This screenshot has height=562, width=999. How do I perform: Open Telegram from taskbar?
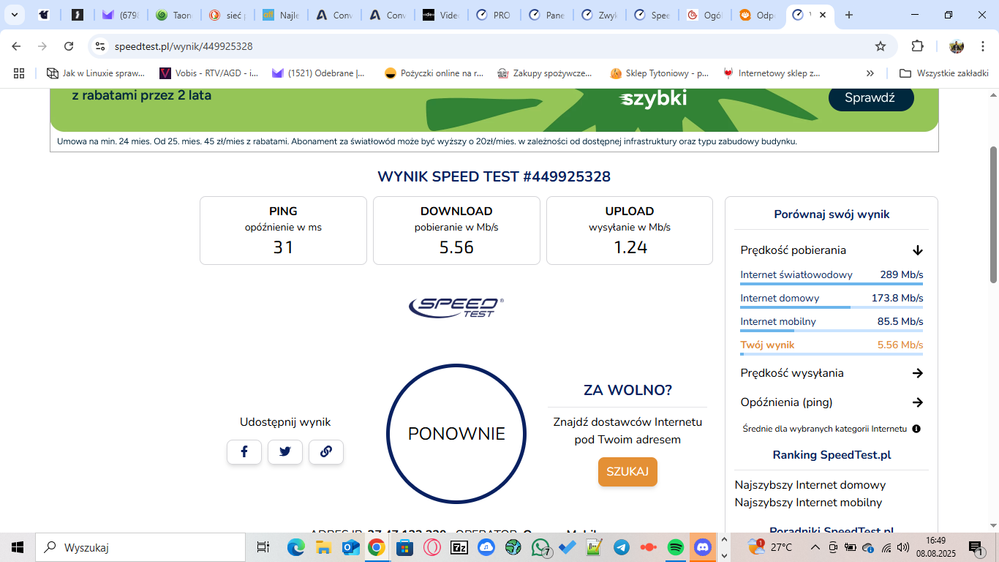pos(621,547)
